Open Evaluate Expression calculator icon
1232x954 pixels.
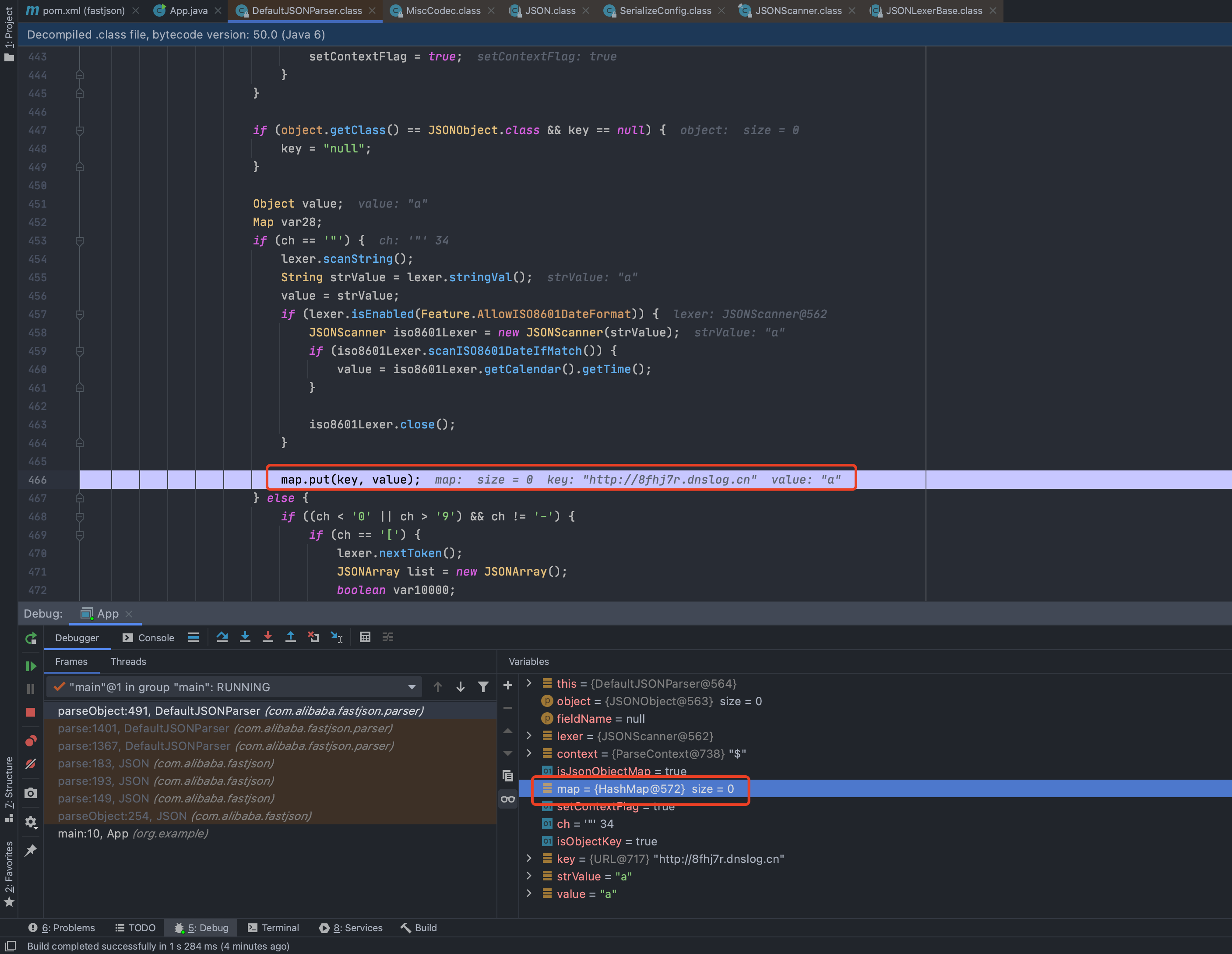365,637
